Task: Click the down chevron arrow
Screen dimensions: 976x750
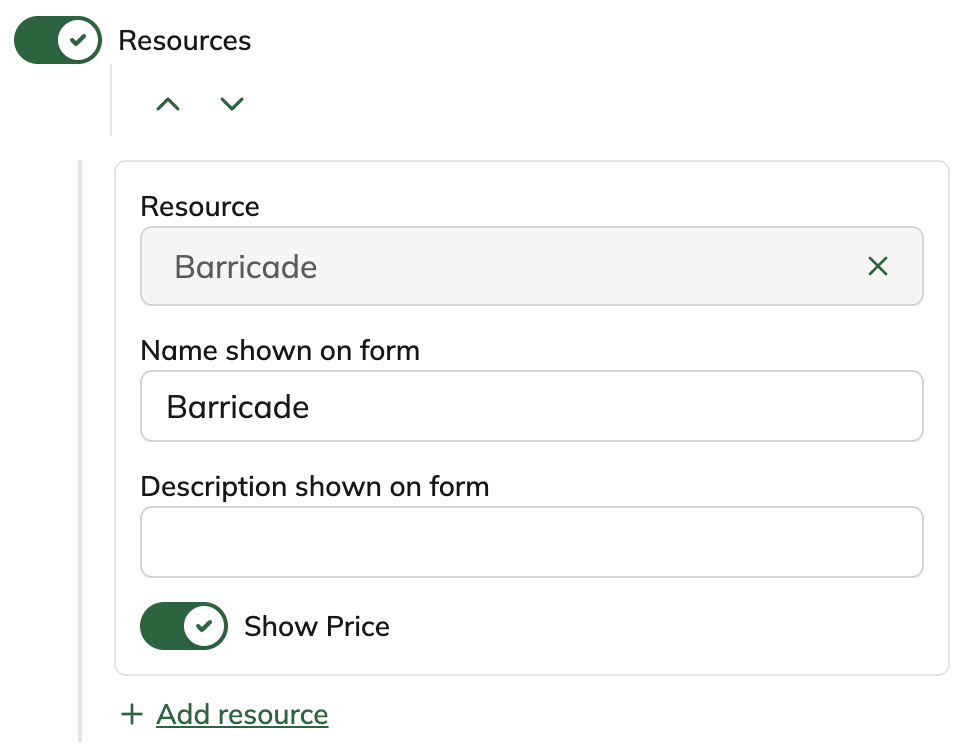Action: coord(232,104)
